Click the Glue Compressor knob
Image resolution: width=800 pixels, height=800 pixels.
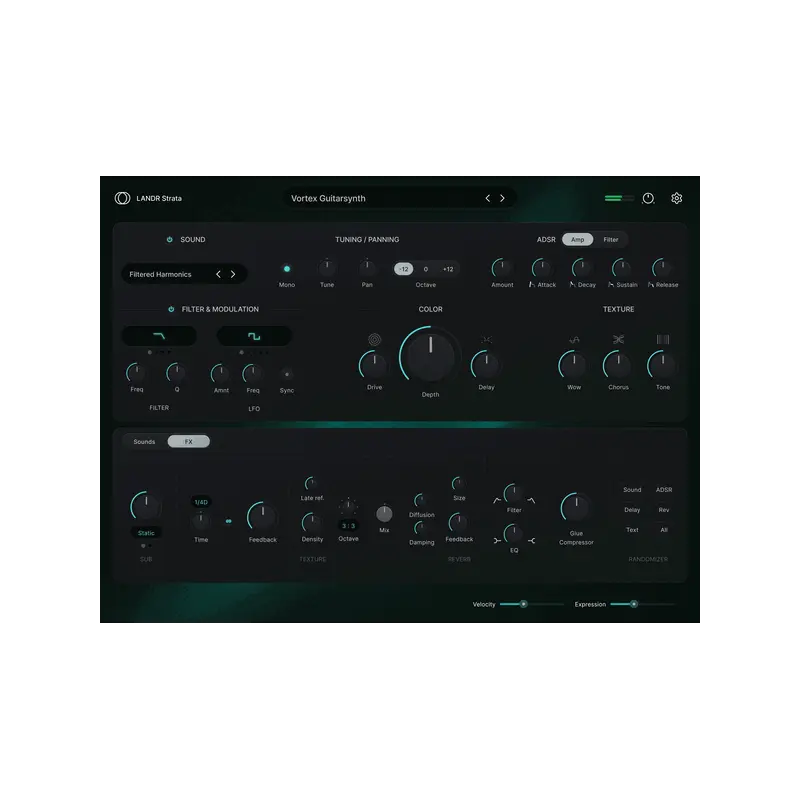coord(576,508)
